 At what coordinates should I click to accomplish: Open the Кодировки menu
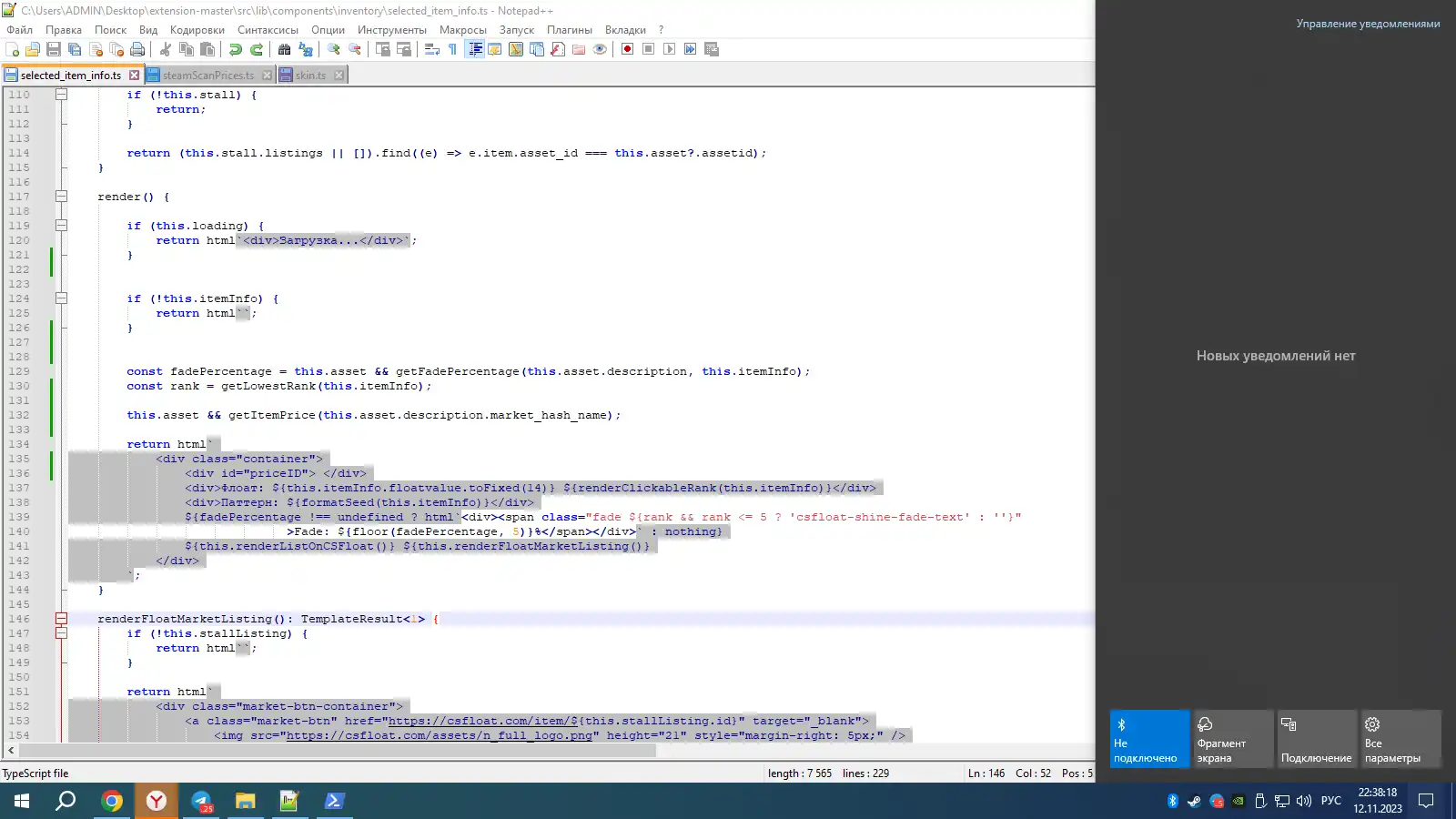(197, 30)
